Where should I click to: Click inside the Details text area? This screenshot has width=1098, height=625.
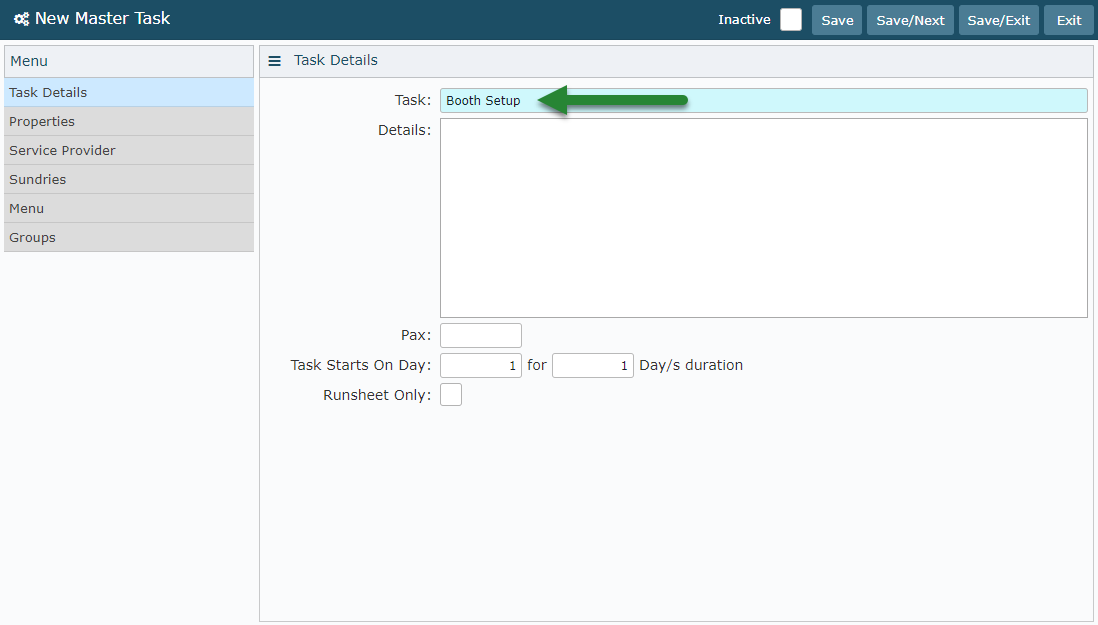[x=763, y=218]
